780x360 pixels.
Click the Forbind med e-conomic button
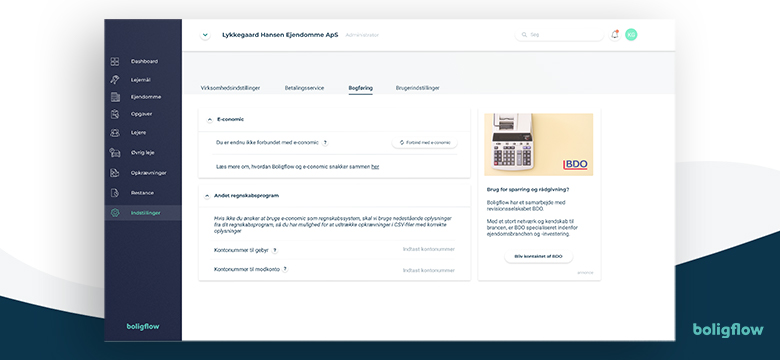click(x=424, y=143)
